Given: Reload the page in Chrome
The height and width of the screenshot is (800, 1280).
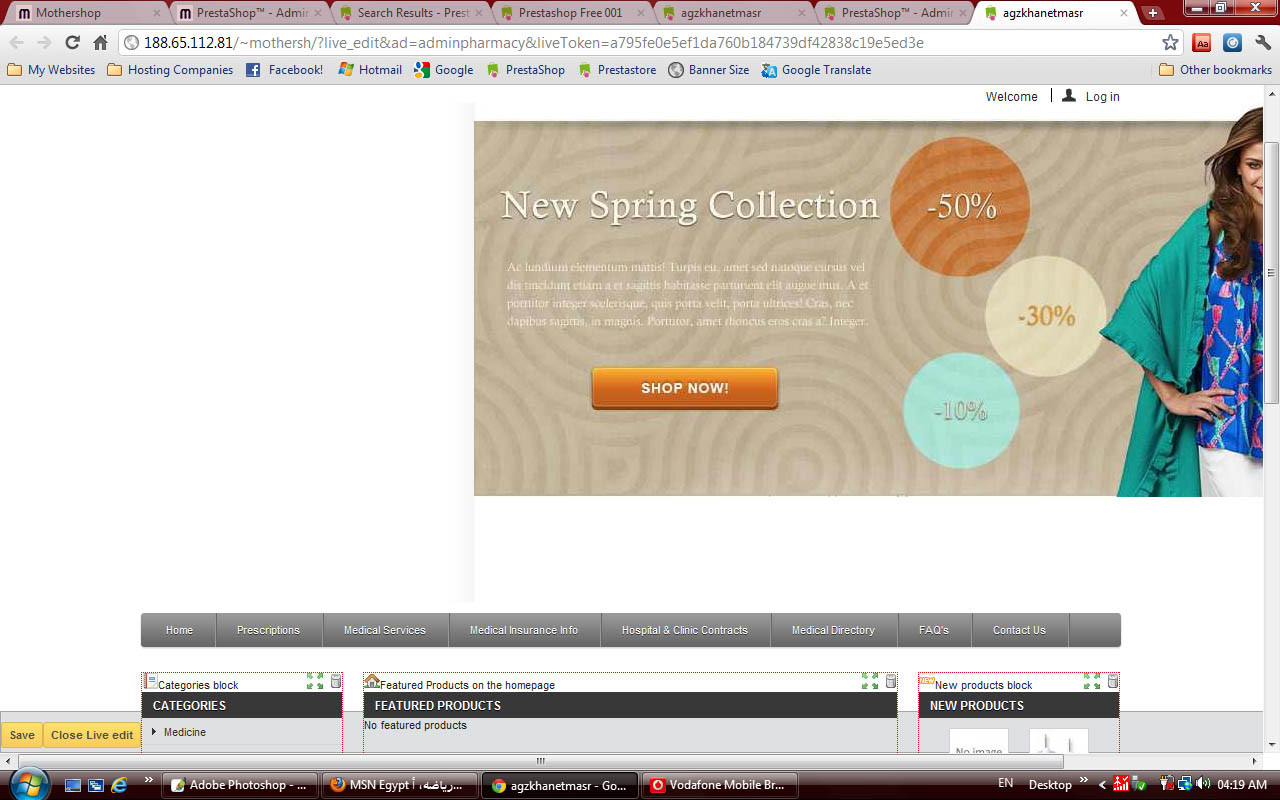Looking at the screenshot, I should [72, 43].
